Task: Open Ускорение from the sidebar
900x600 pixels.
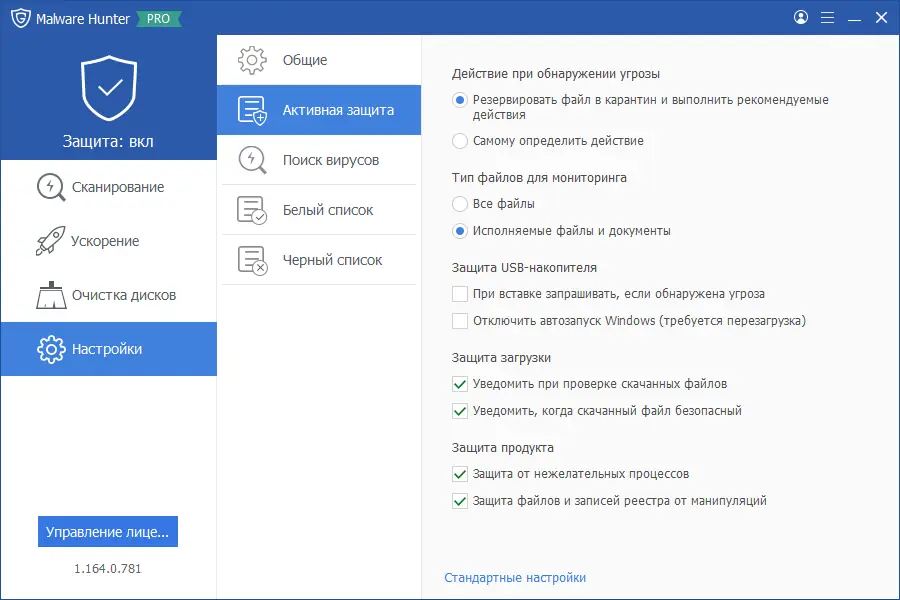Action: point(50,241)
